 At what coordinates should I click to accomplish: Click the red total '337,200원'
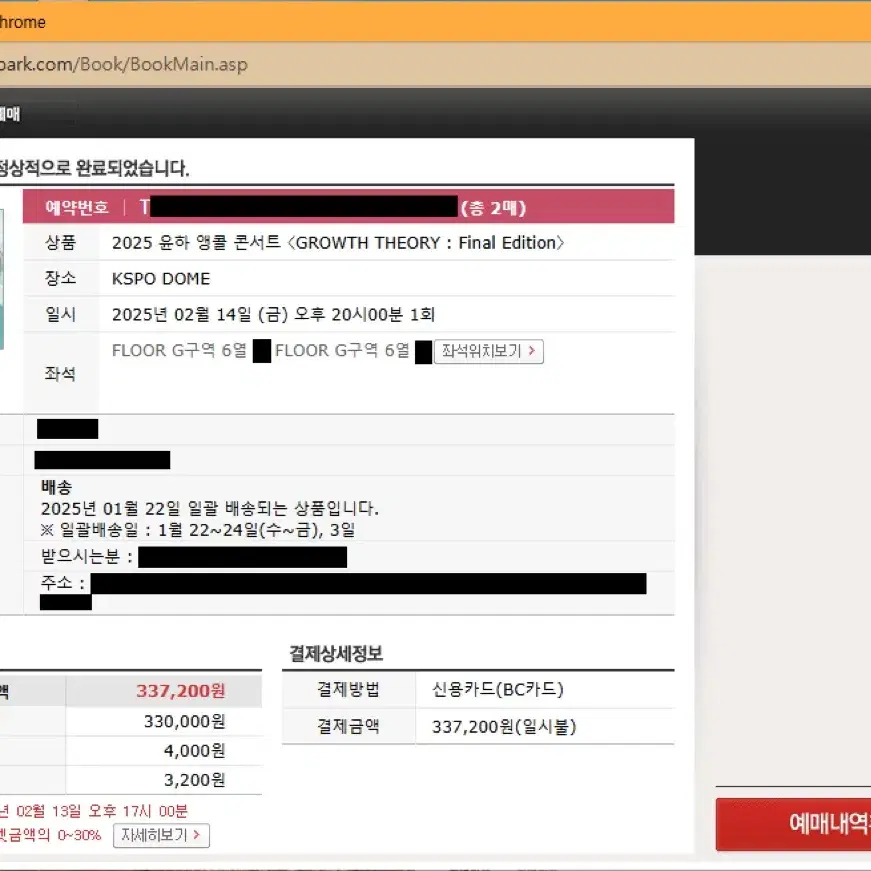click(181, 691)
